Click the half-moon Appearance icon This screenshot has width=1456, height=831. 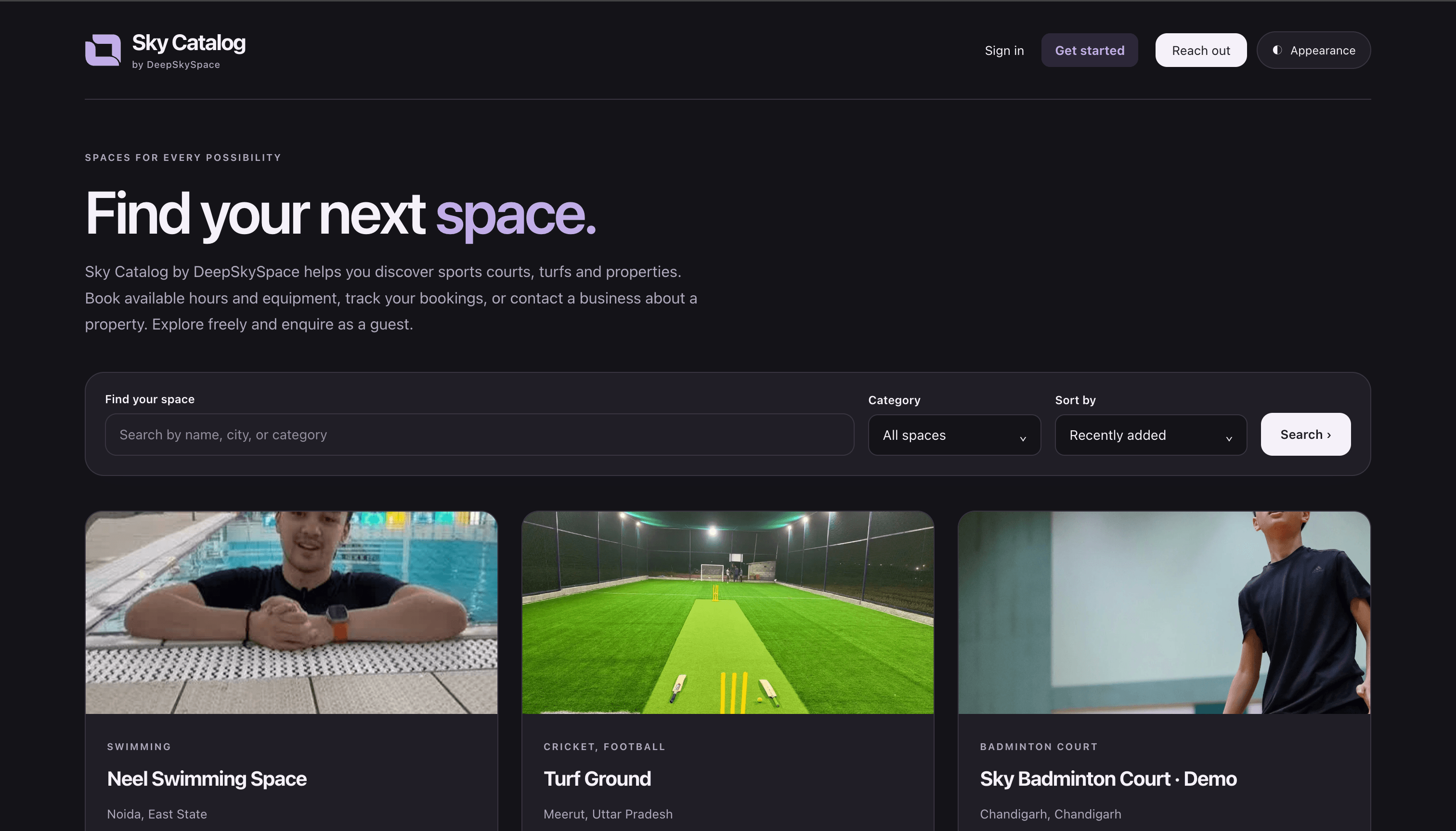tap(1277, 50)
